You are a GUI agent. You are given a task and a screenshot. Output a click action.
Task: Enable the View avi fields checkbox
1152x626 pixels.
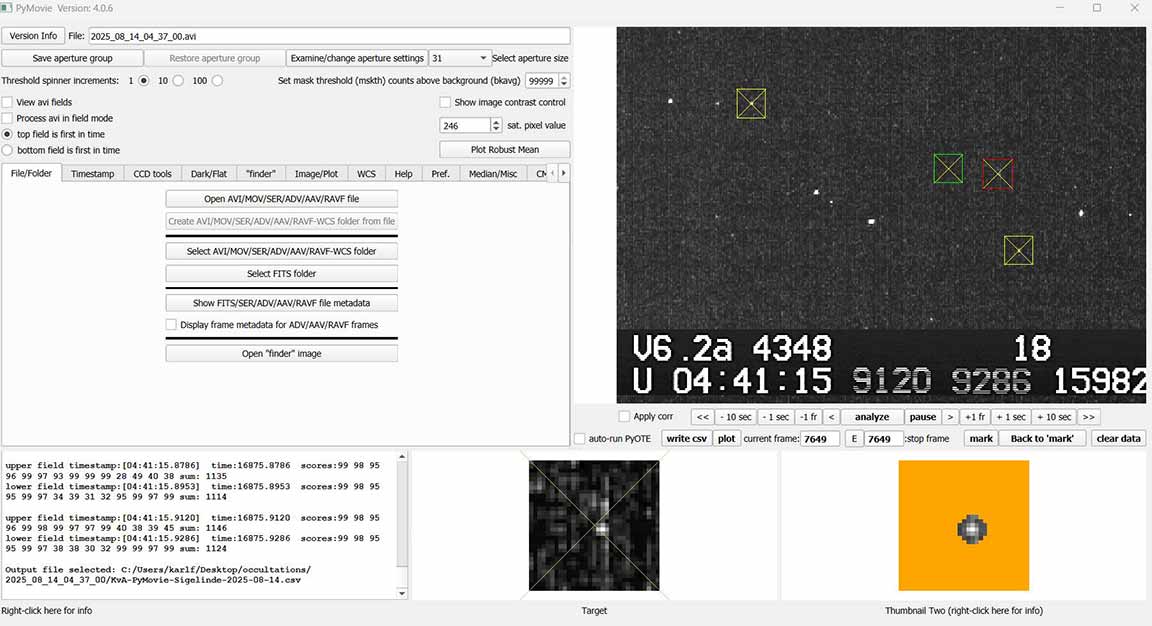pos(8,102)
